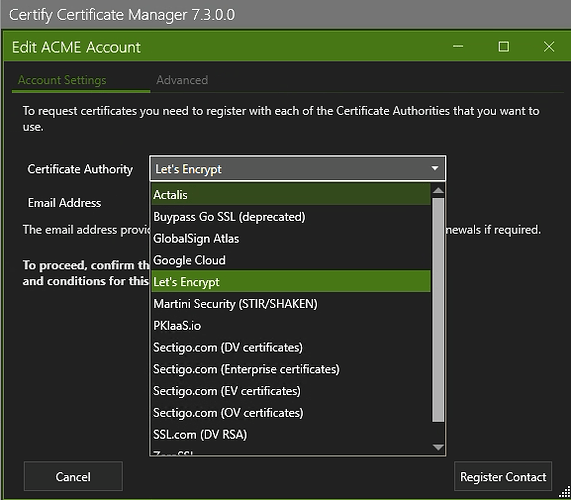Choose Sectigo.com (Enterprise certificates)

tap(291, 369)
